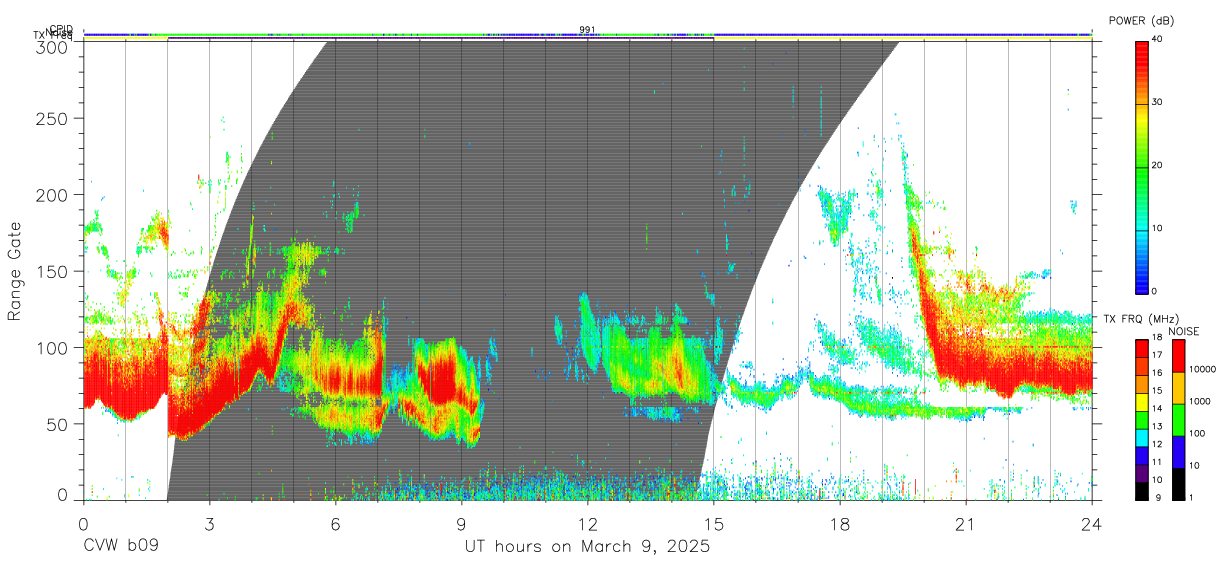Click the 11 label on TX FRQ legend
Screen dimensions: 1228x567
pyautogui.click(x=1158, y=462)
